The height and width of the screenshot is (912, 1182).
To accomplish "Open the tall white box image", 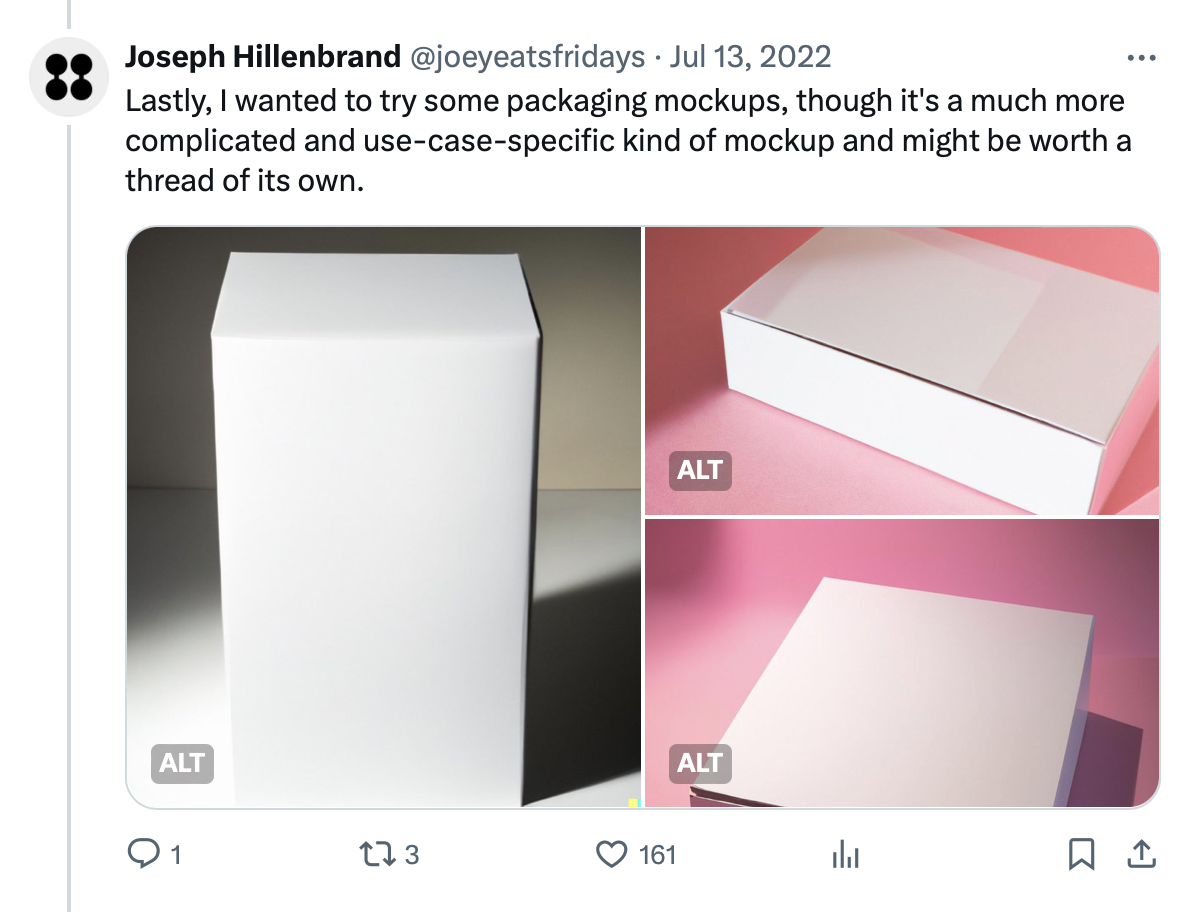I will (x=384, y=517).
